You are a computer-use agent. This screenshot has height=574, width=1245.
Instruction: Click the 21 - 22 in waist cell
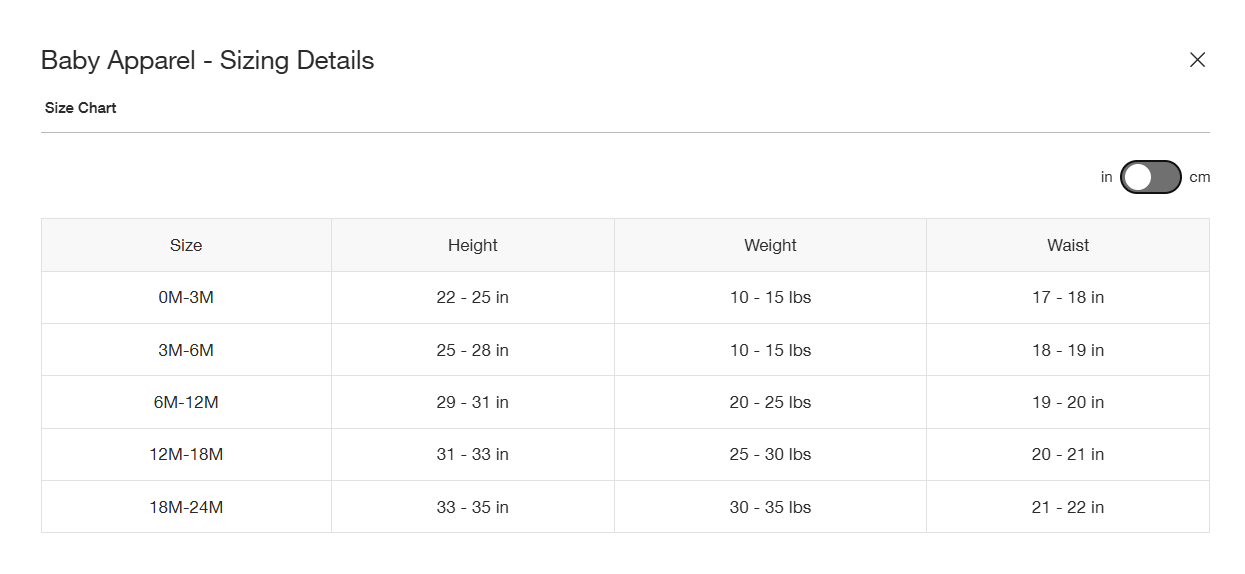click(1068, 507)
